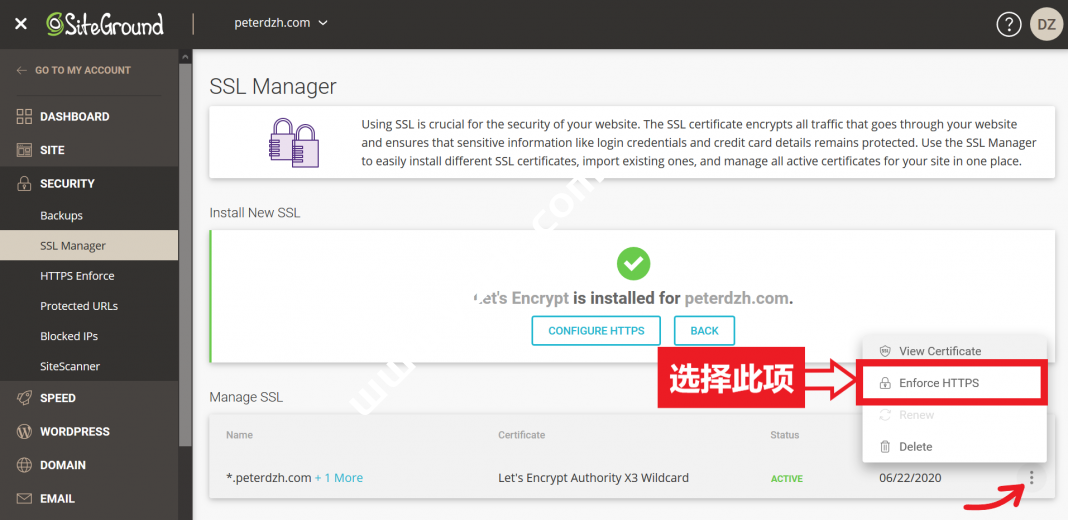This screenshot has width=1068, height=520.
Task: Expand the peterdzh.com site selector dropdown
Action: click(x=280, y=23)
